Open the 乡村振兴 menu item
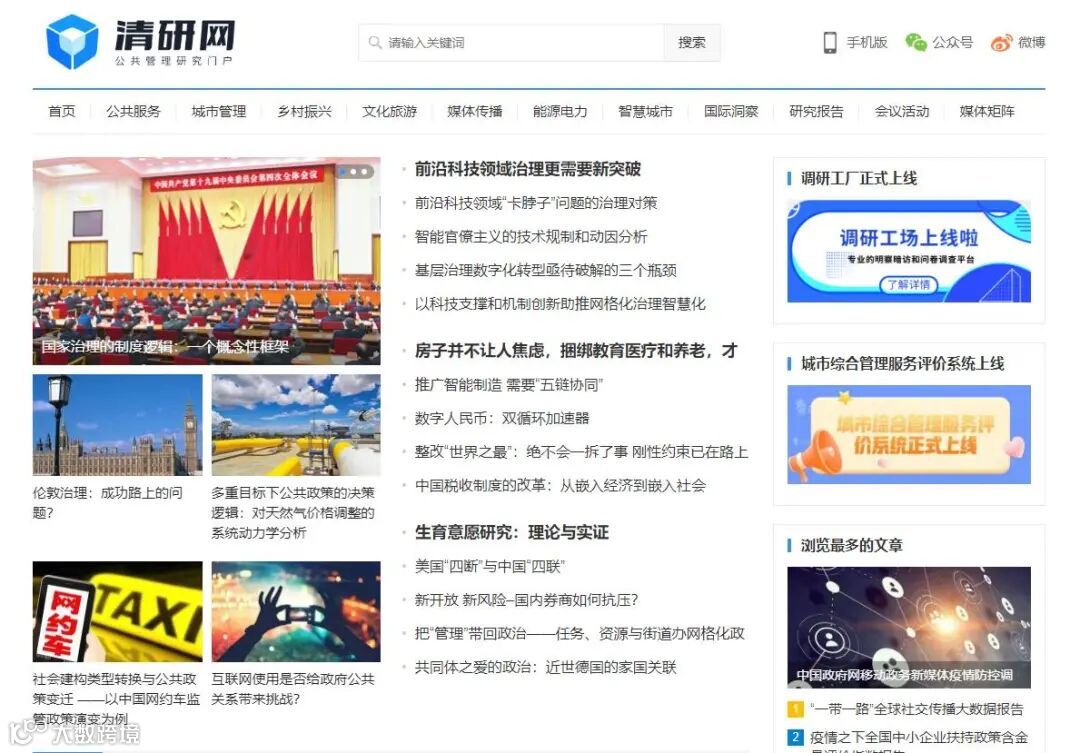 pos(304,111)
